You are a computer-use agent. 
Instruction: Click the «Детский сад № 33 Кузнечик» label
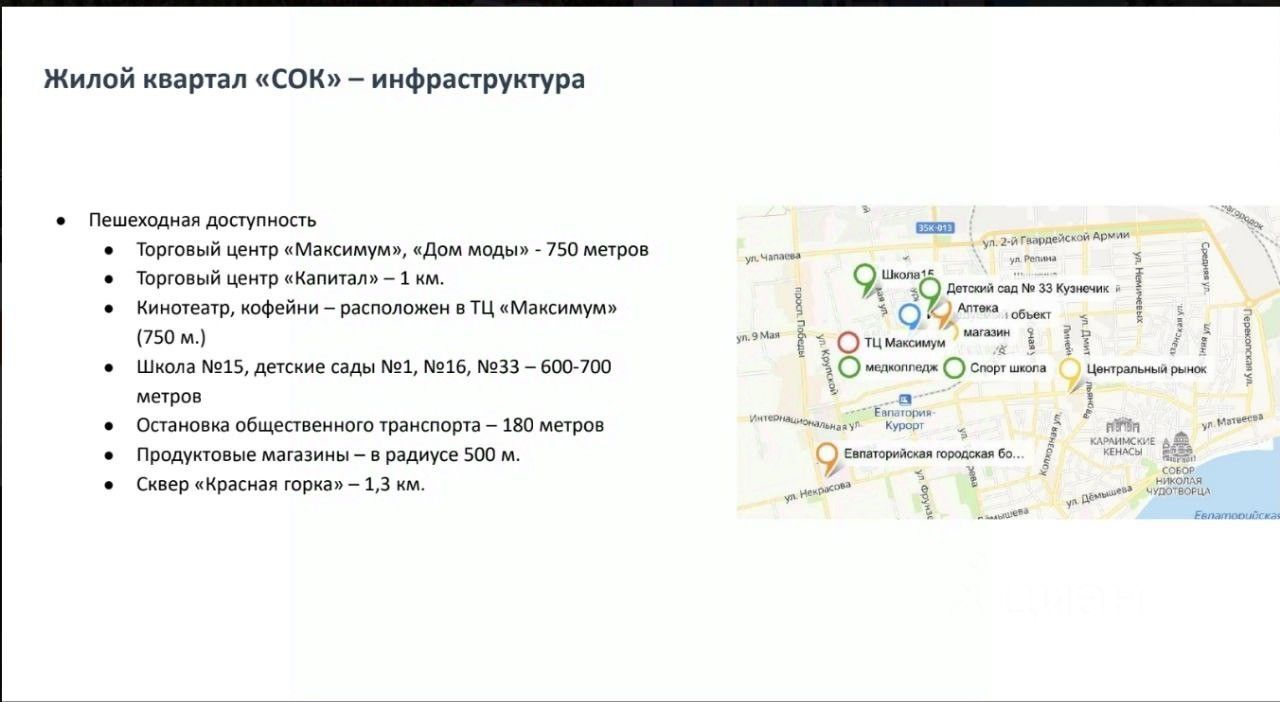click(1027, 288)
